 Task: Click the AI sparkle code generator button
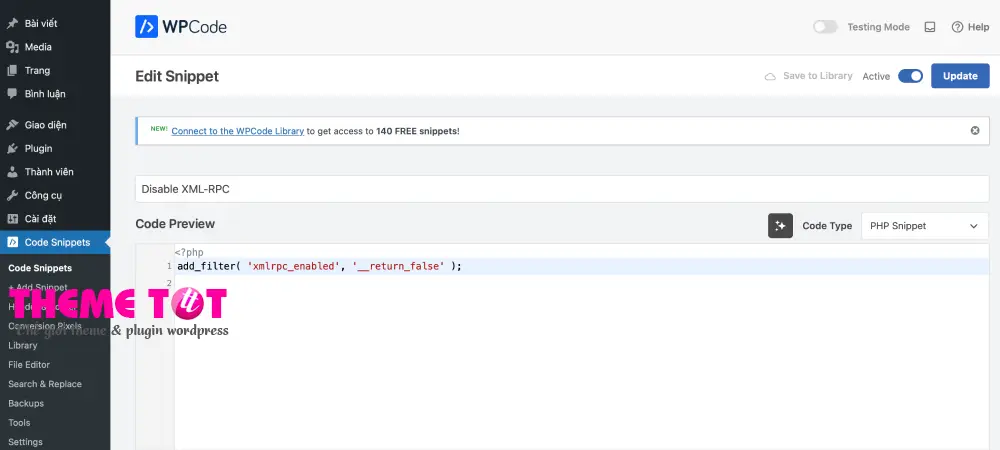(x=780, y=226)
